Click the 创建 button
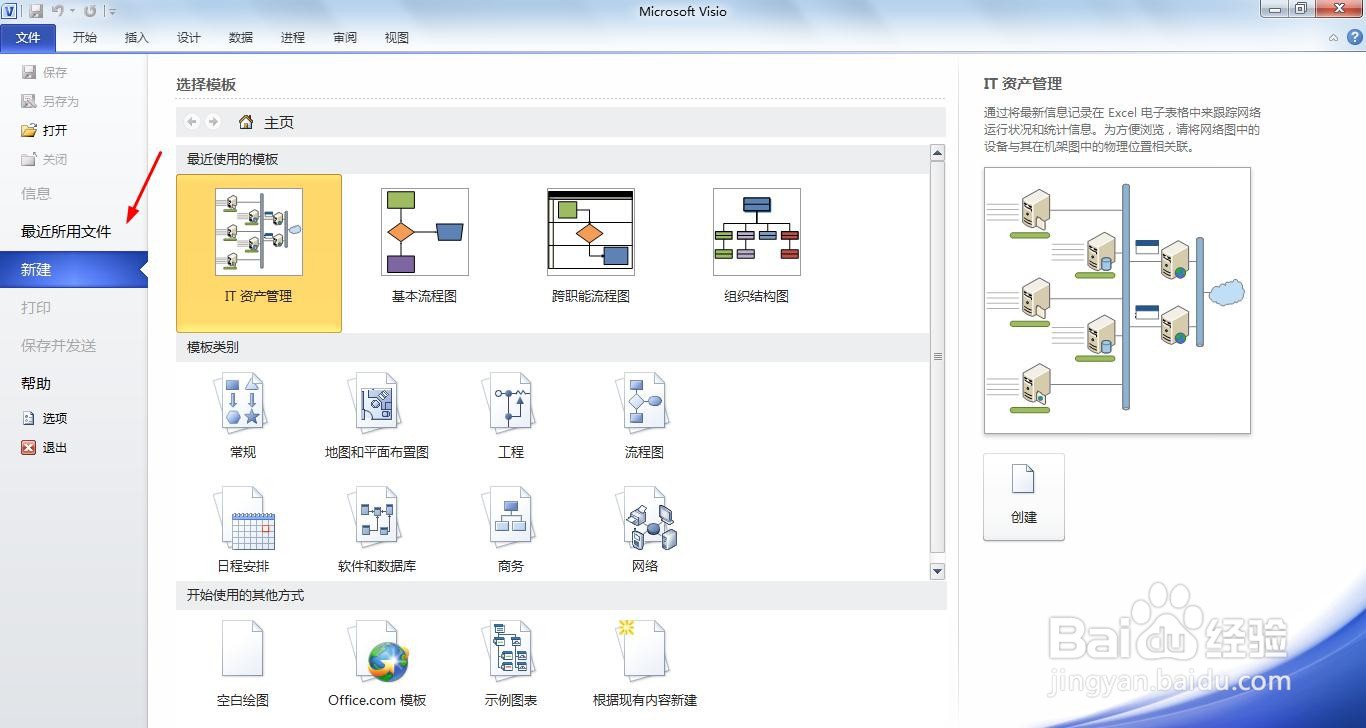 click(x=1024, y=497)
